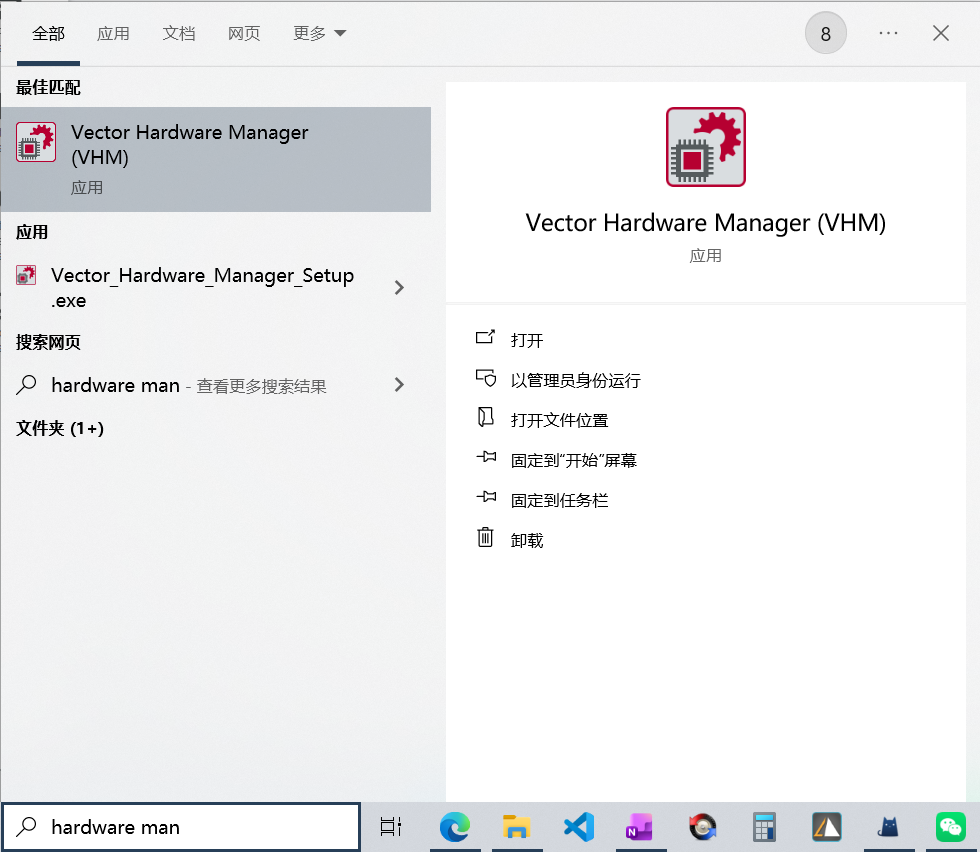Screen dimensions: 980x852
Task: Open the blue cat app on taskbar
Action: point(888,827)
